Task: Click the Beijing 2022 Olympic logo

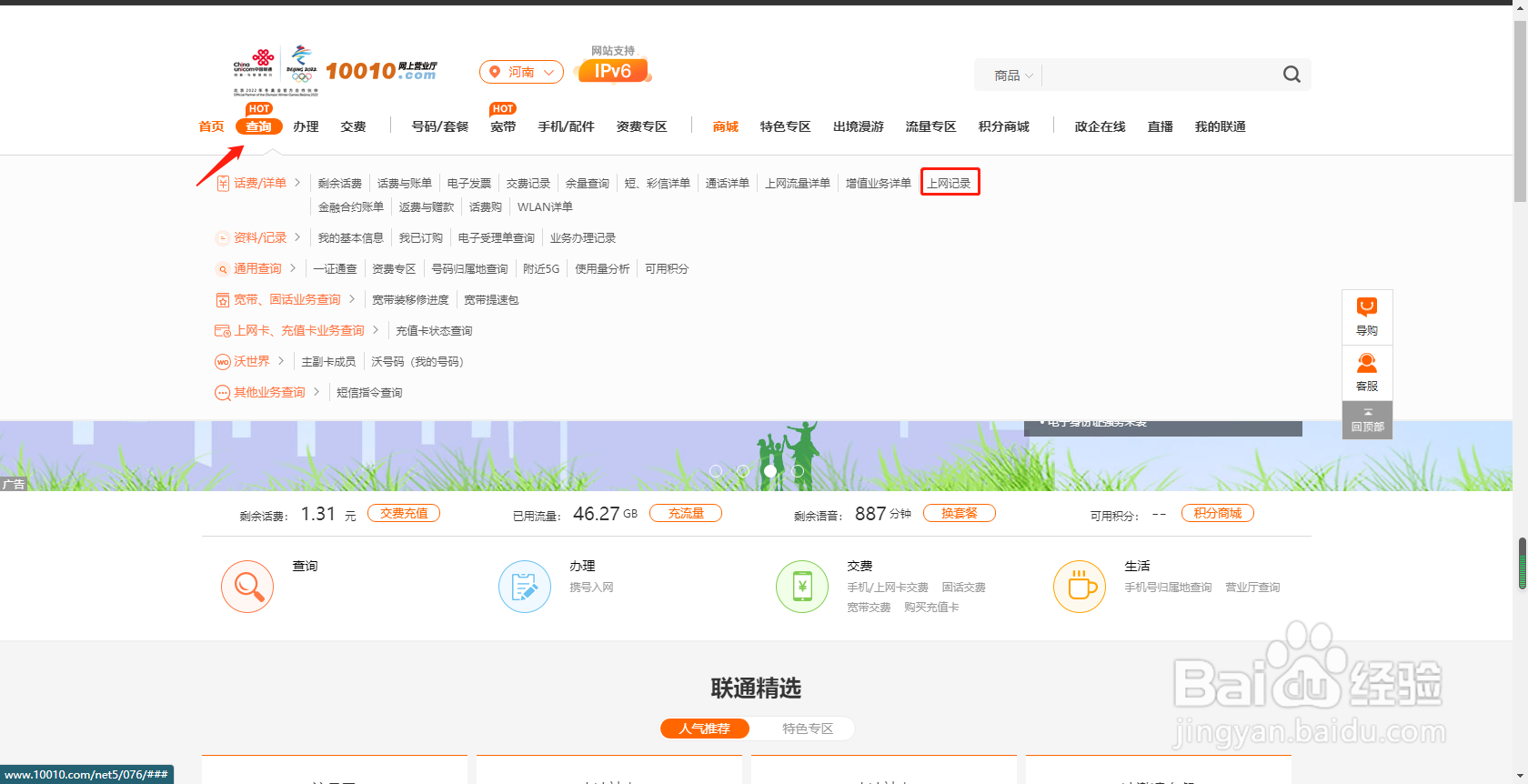Action: tap(301, 64)
